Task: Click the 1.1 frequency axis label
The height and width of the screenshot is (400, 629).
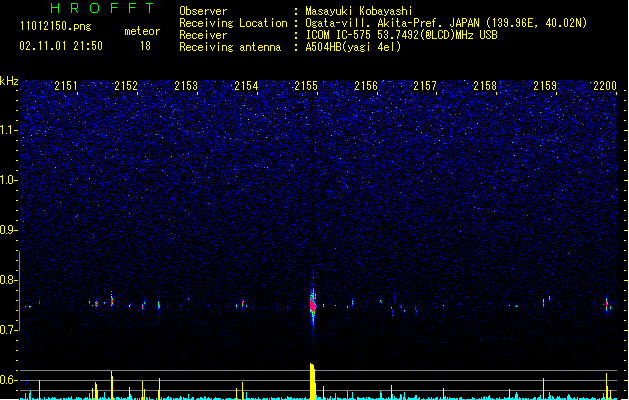Action: [9, 130]
